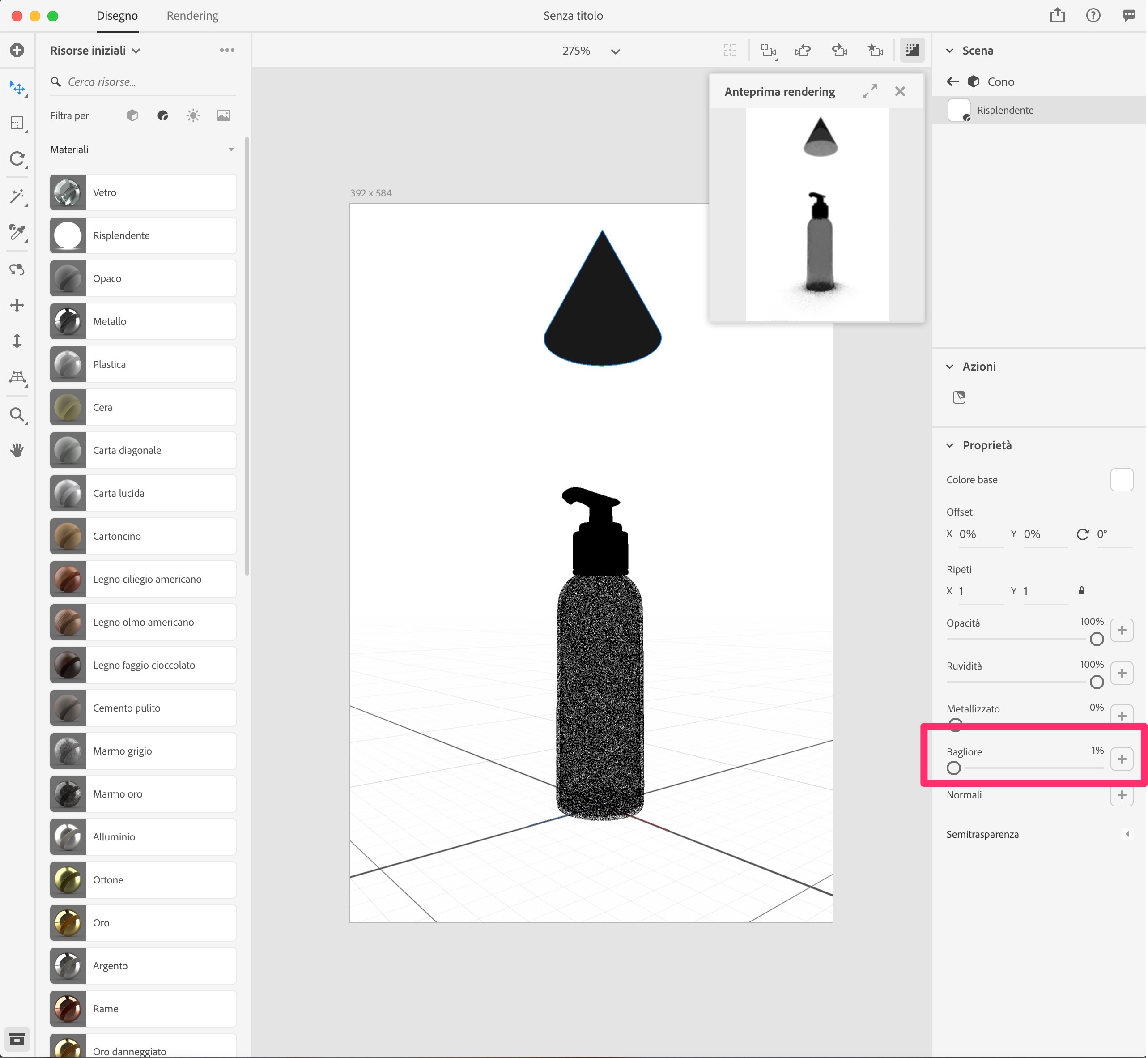Click the add content plus icon
Image resolution: width=1148 pixels, height=1058 pixels.
click(17, 51)
